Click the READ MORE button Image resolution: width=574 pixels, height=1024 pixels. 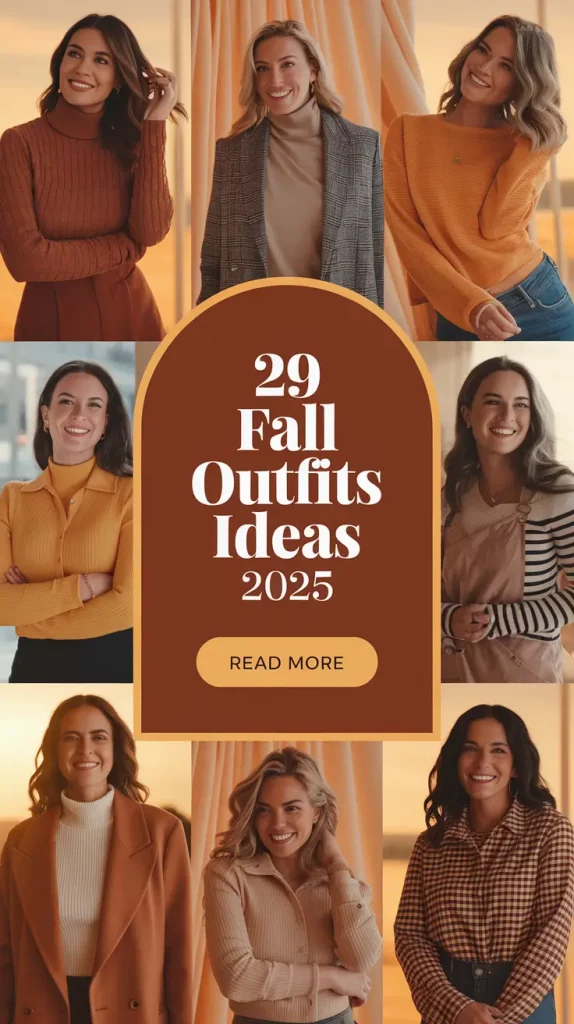[287, 662]
